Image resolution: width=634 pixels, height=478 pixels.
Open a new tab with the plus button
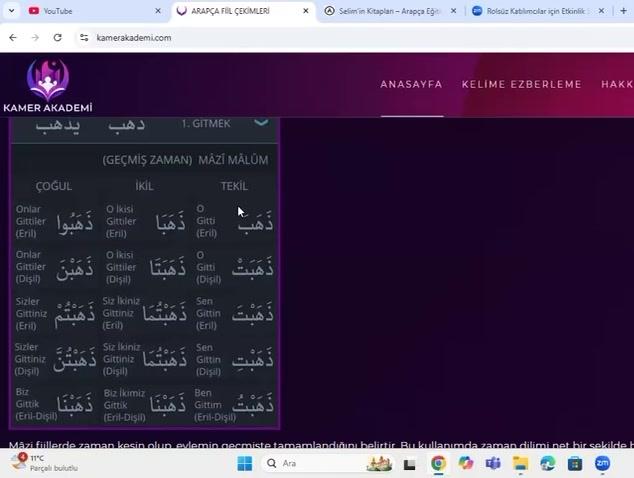coord(623,11)
